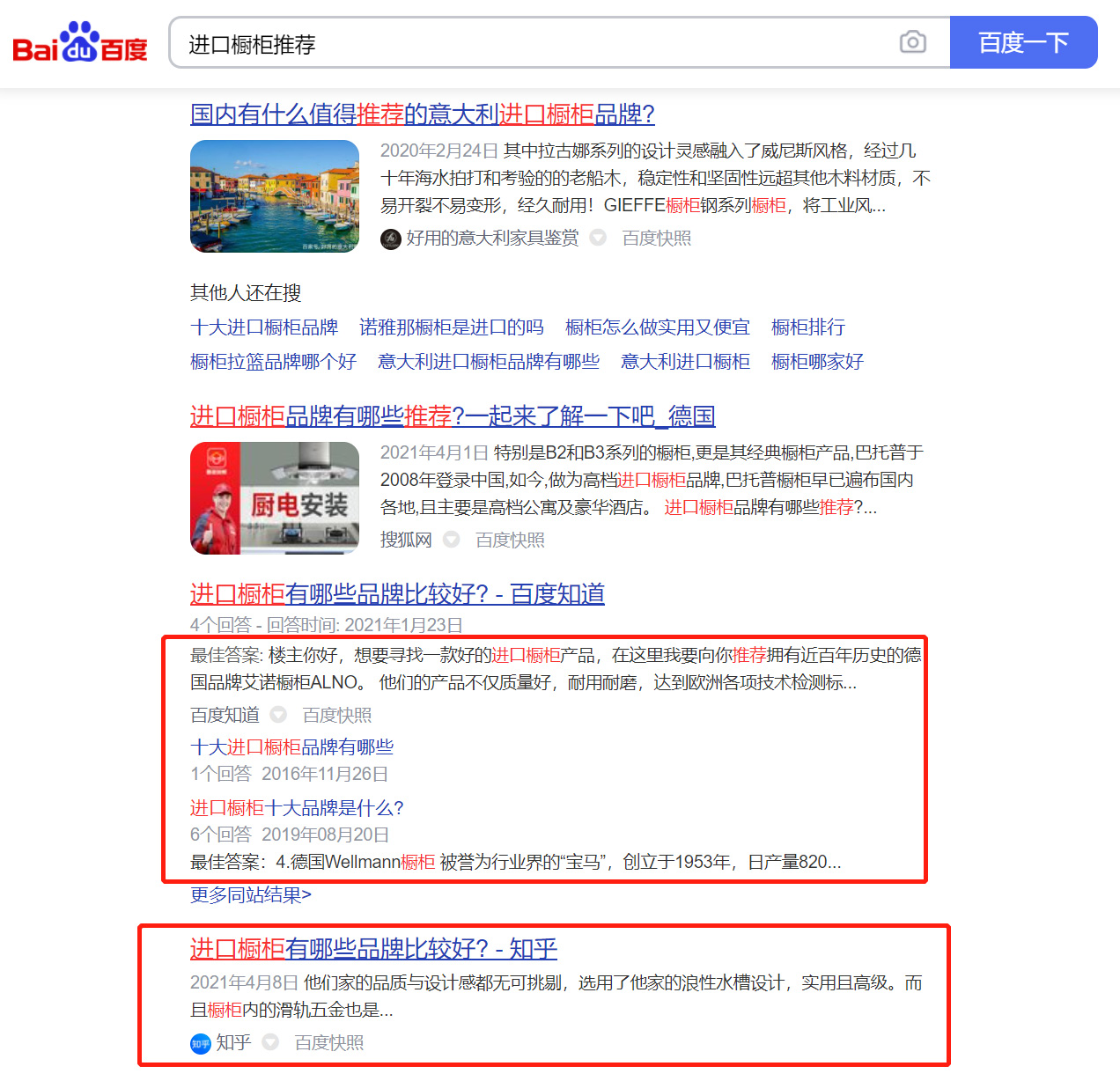This screenshot has width=1120, height=1081.
Task: Open 百度快照 for the 百度知道 result
Action: point(337,716)
